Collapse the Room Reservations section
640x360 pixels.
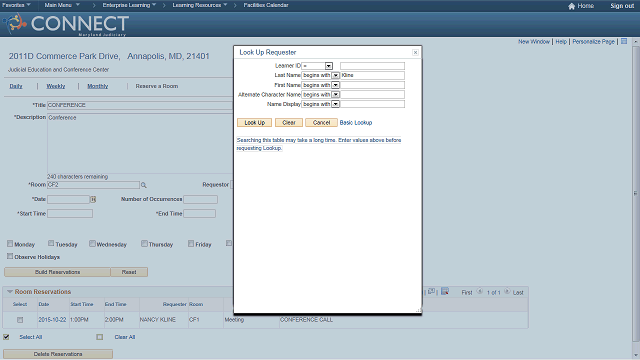pos(10,291)
